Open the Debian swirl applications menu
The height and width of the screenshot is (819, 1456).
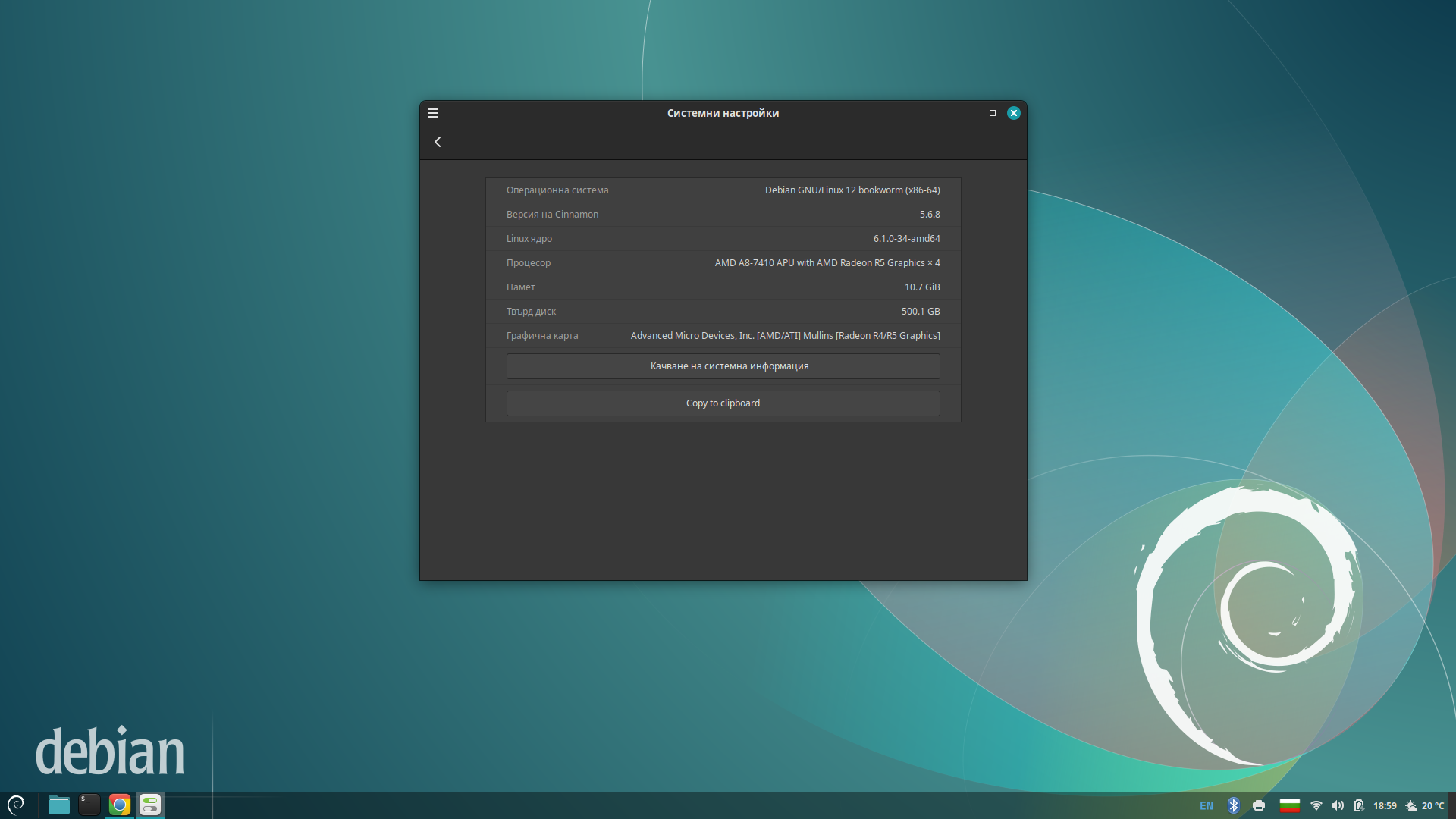click(x=16, y=805)
